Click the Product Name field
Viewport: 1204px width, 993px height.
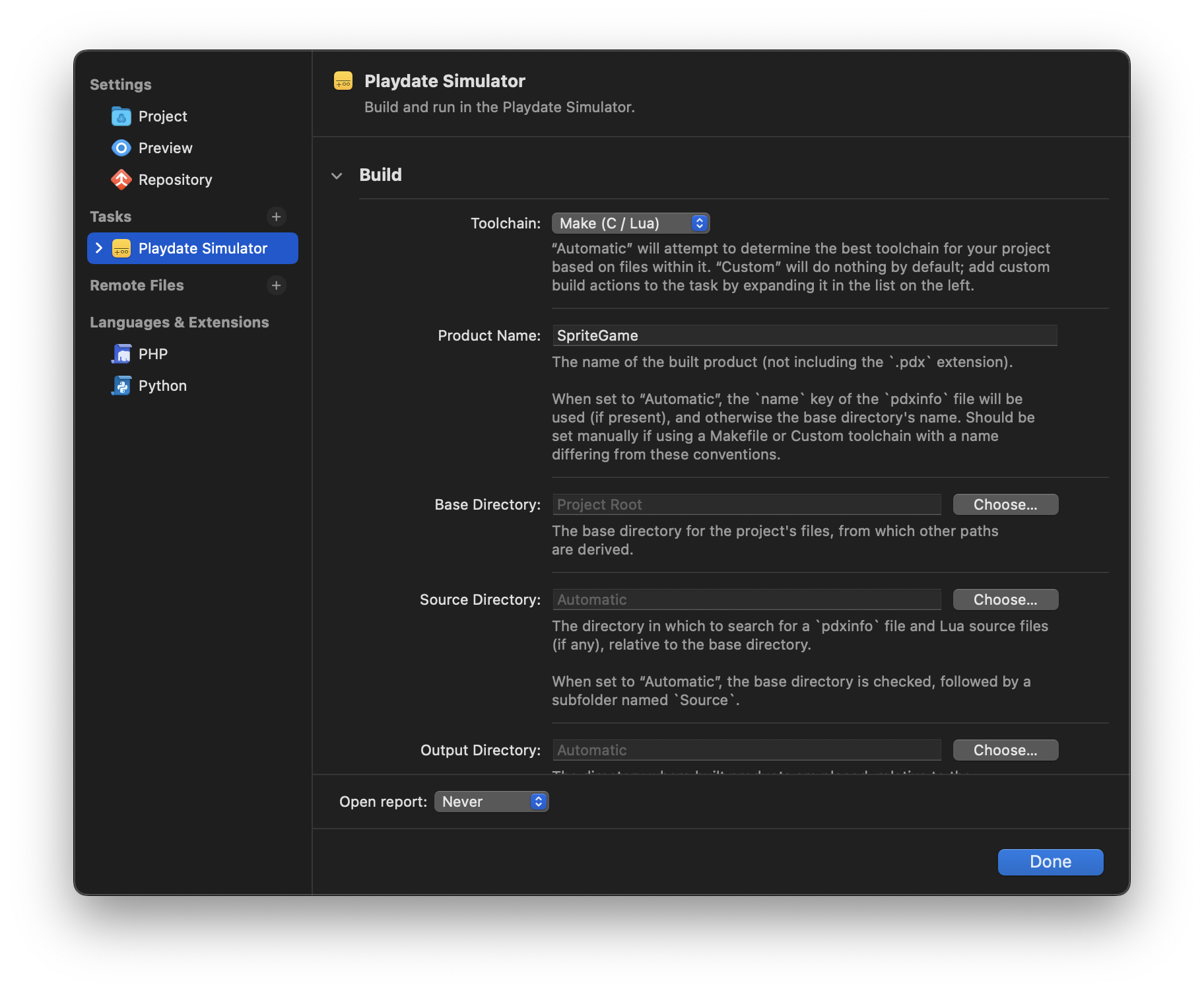point(805,335)
